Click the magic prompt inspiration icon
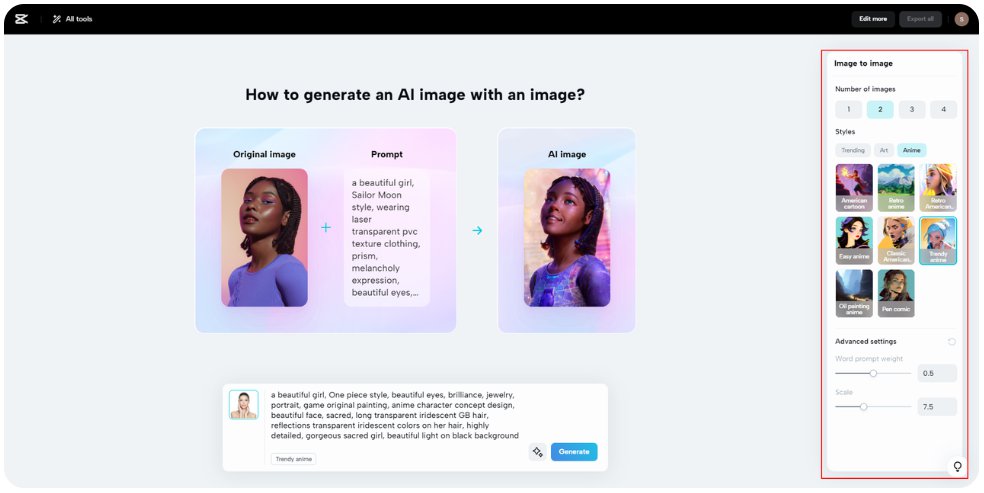Image resolution: width=984 pixels, height=493 pixels. pyautogui.click(x=537, y=452)
